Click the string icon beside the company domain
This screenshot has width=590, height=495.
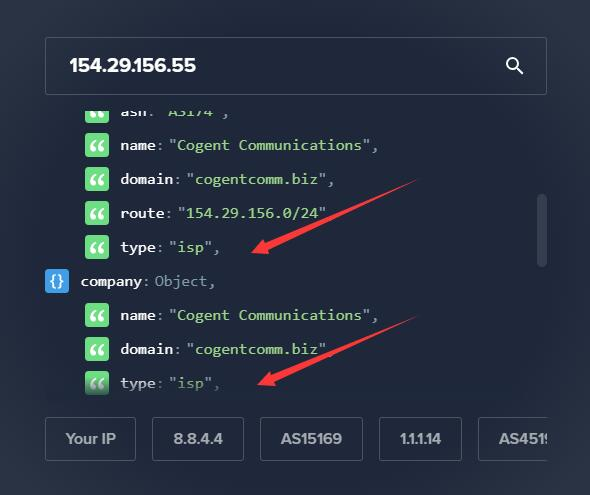[97, 349]
